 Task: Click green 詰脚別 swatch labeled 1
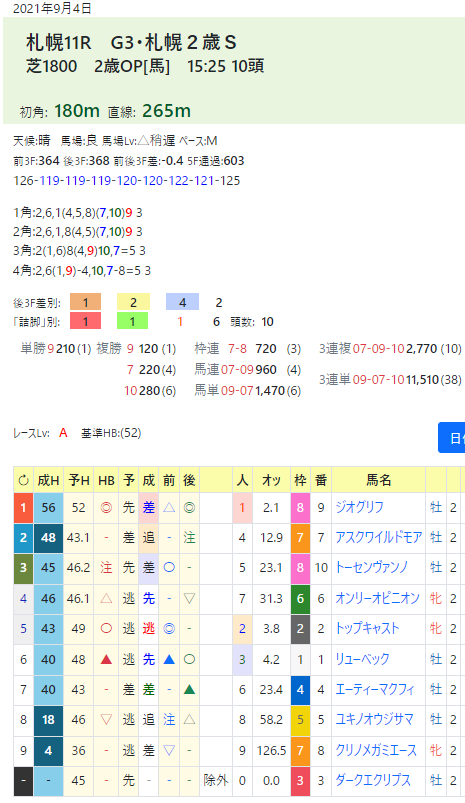[x=132, y=322]
